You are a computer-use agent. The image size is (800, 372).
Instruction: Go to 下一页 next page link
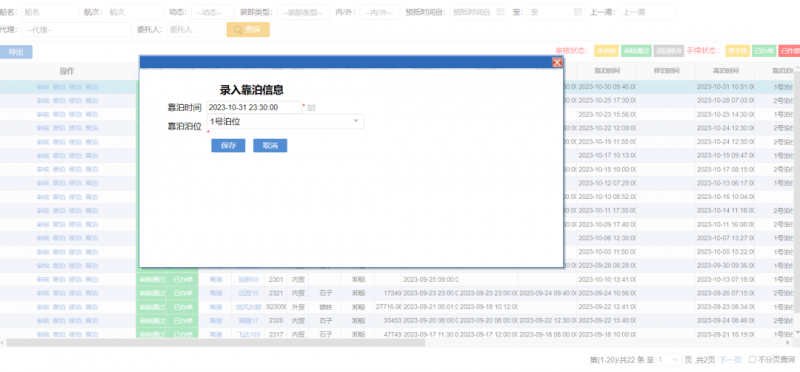pyautogui.click(x=730, y=360)
